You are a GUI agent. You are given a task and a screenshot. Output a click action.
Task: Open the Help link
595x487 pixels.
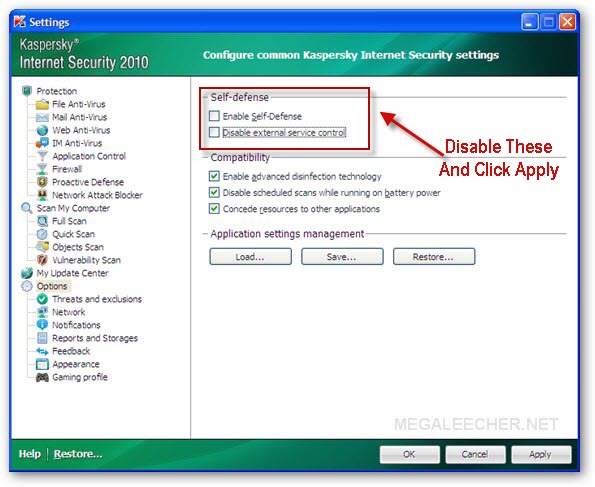pyautogui.click(x=30, y=454)
